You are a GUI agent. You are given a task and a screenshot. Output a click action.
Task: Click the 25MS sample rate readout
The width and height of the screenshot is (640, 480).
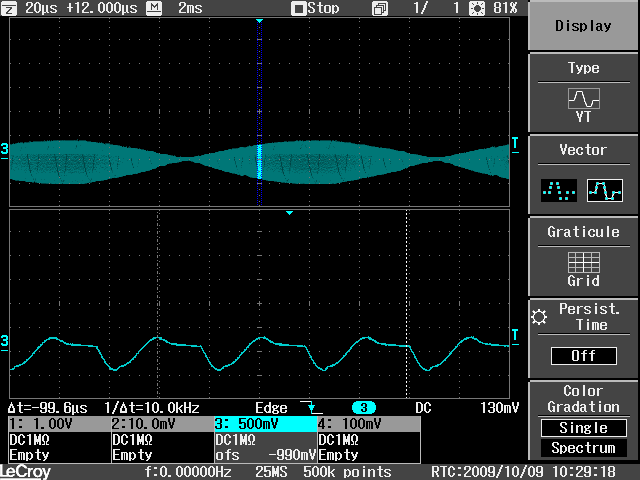[x=271, y=472]
